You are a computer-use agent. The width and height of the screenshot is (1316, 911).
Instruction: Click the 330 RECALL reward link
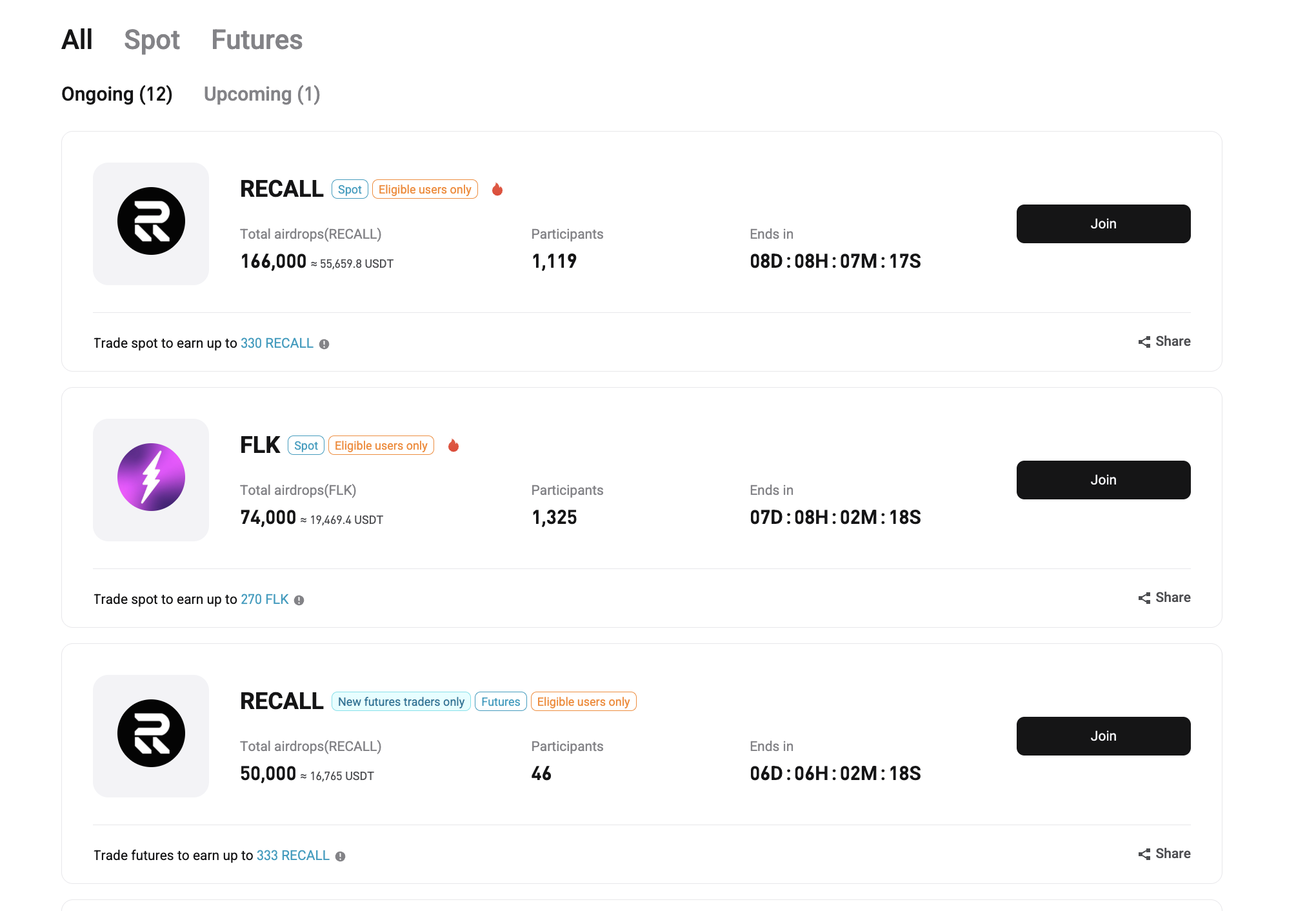(x=277, y=343)
